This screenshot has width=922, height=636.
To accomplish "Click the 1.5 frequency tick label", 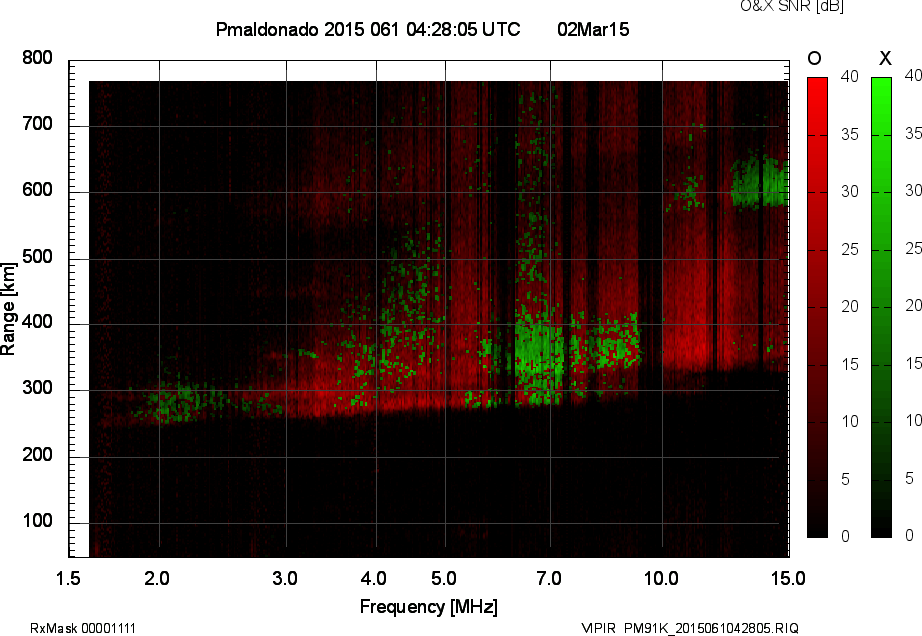I will click(68, 578).
